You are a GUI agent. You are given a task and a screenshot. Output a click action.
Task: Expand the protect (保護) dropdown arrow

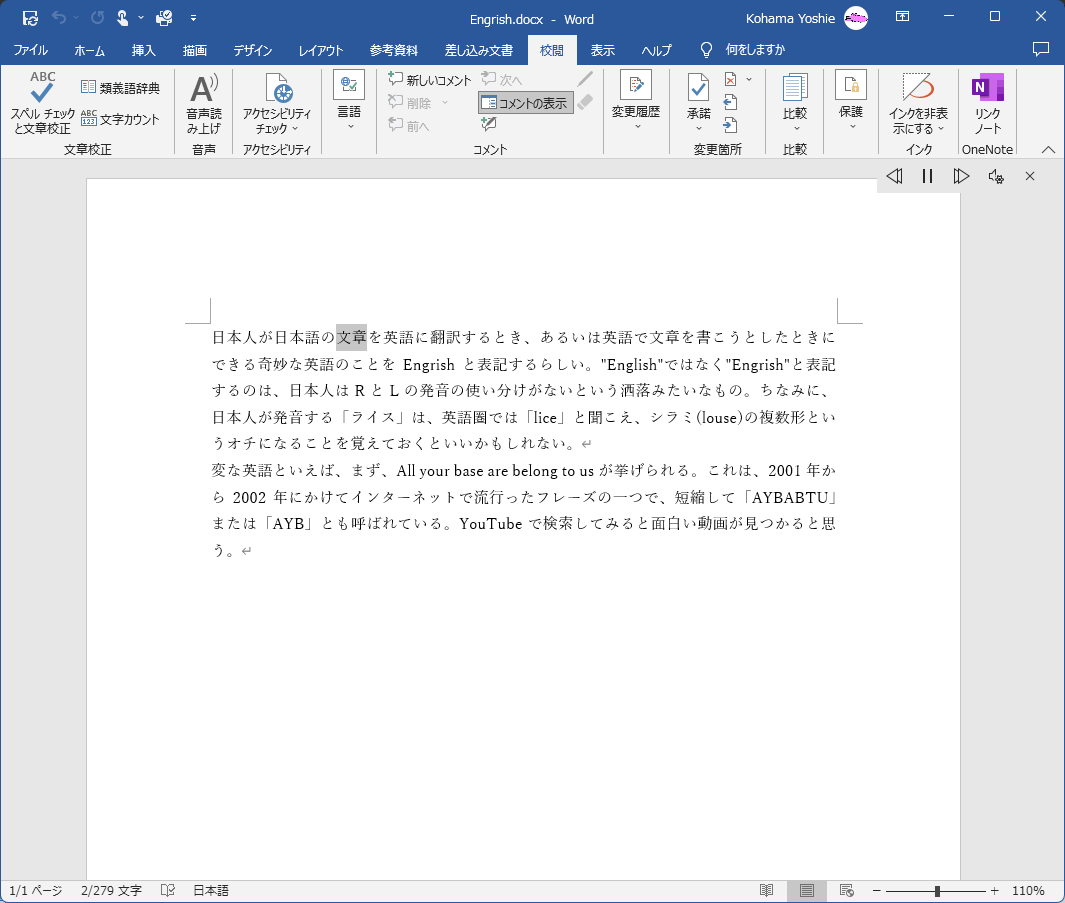(x=852, y=126)
